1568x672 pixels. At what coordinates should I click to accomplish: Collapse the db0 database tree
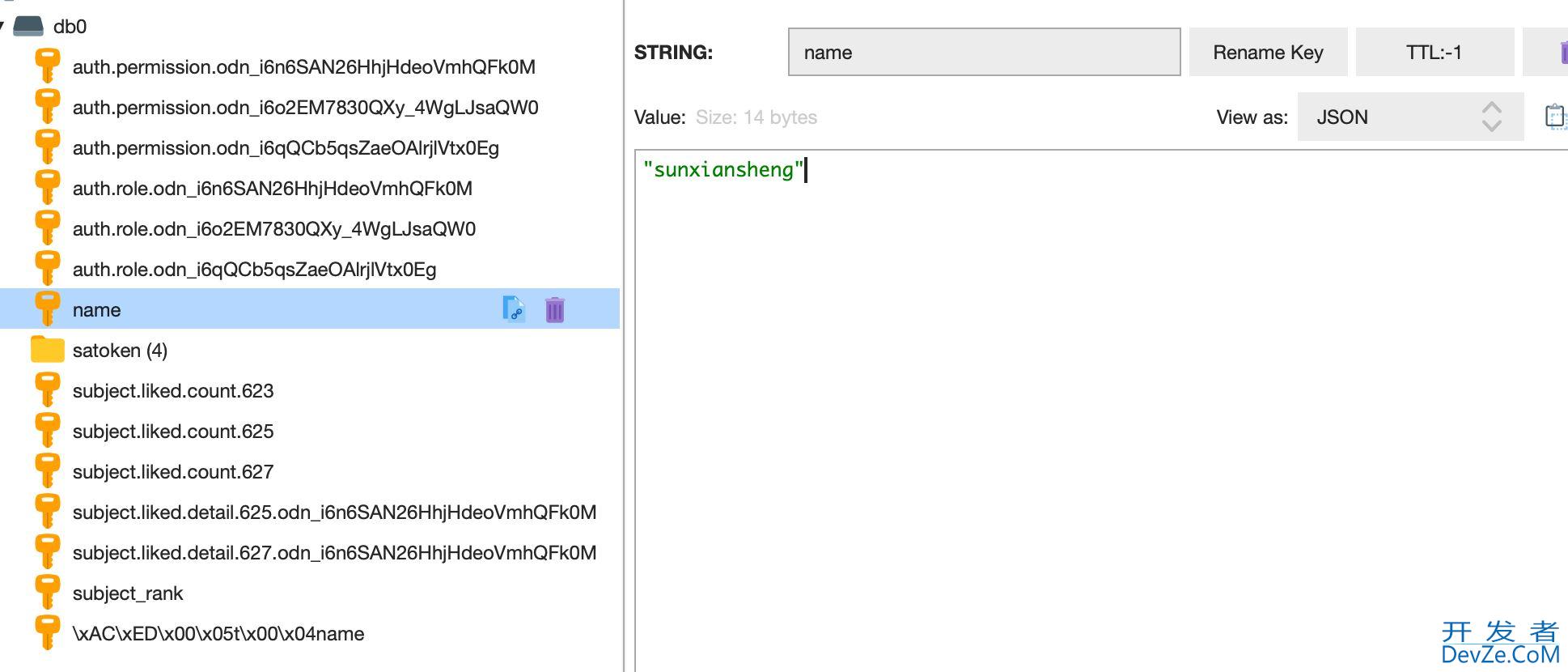click(2, 27)
